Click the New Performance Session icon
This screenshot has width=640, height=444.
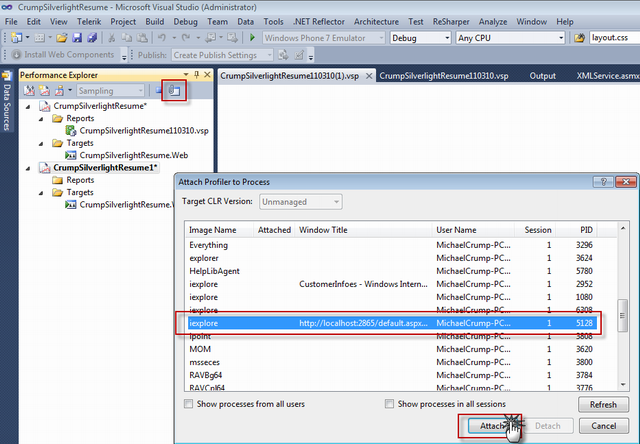point(44,91)
